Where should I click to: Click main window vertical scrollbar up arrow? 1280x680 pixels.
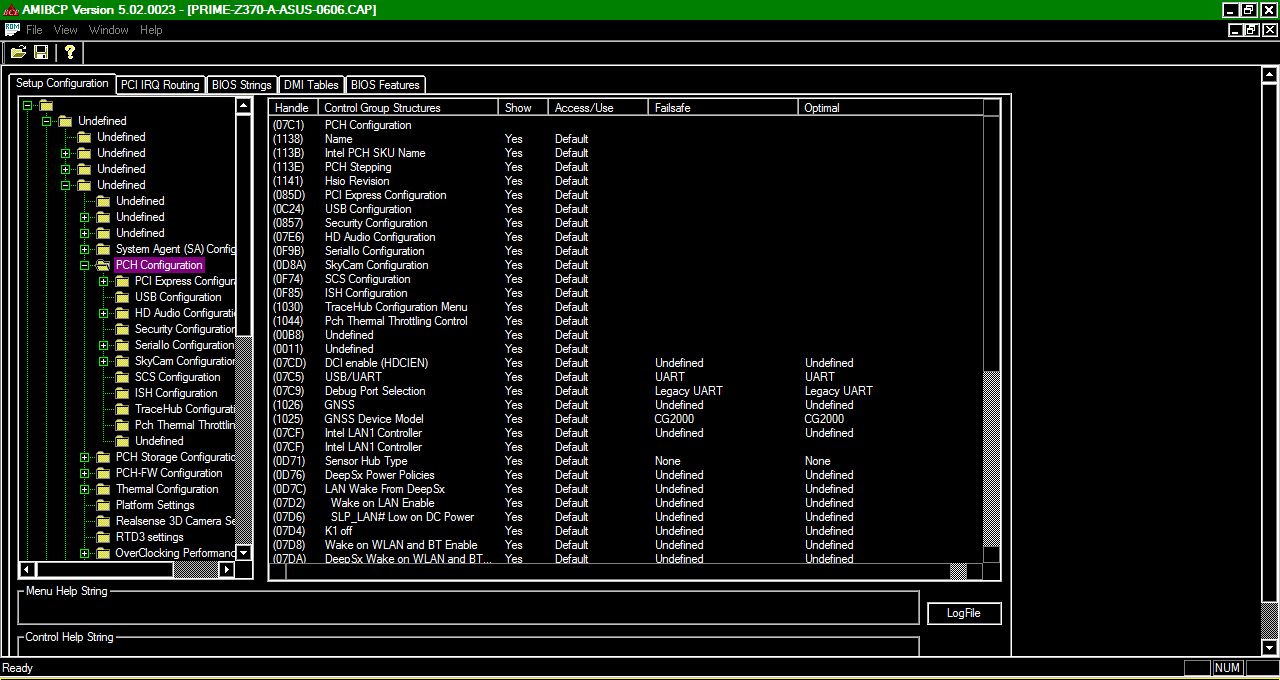pos(1270,74)
